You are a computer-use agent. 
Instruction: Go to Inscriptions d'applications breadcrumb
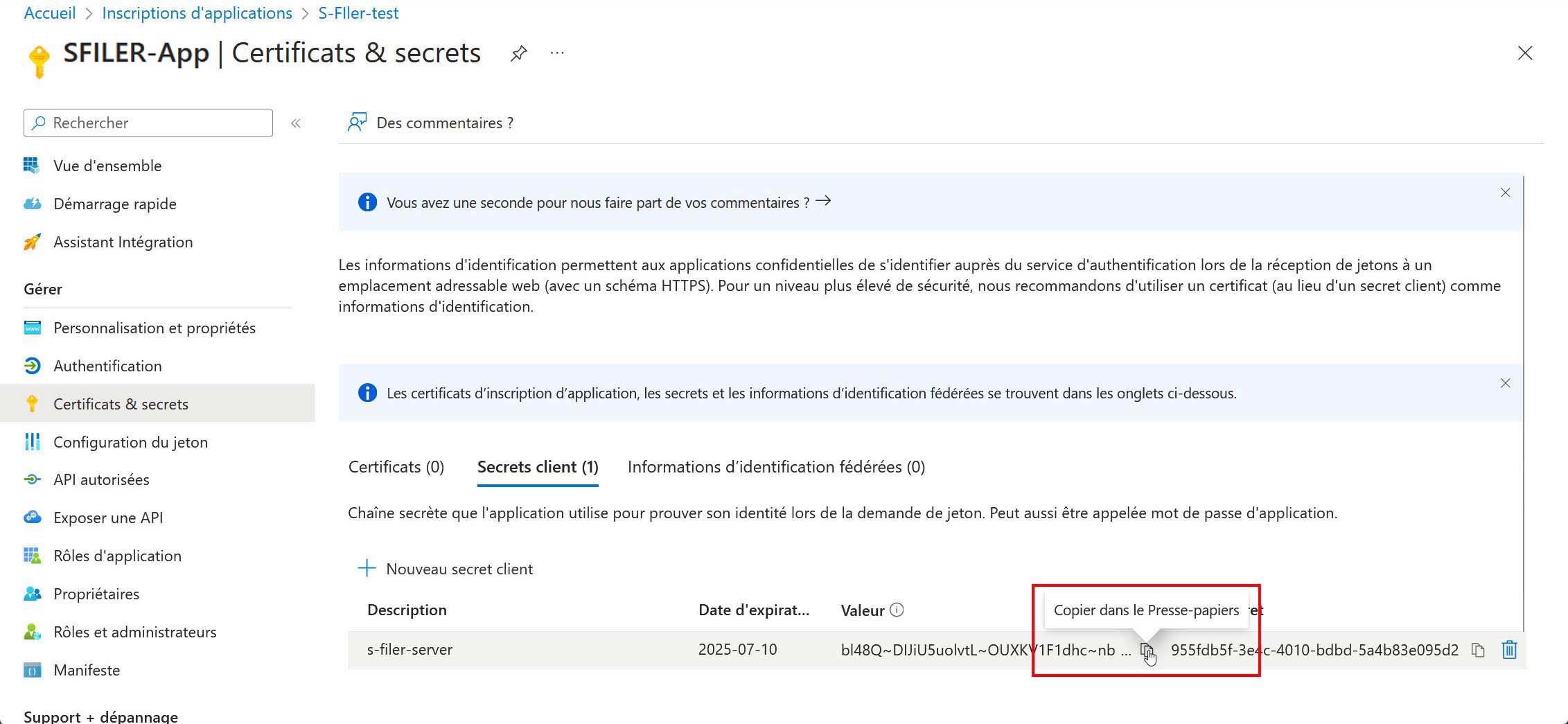tap(197, 12)
